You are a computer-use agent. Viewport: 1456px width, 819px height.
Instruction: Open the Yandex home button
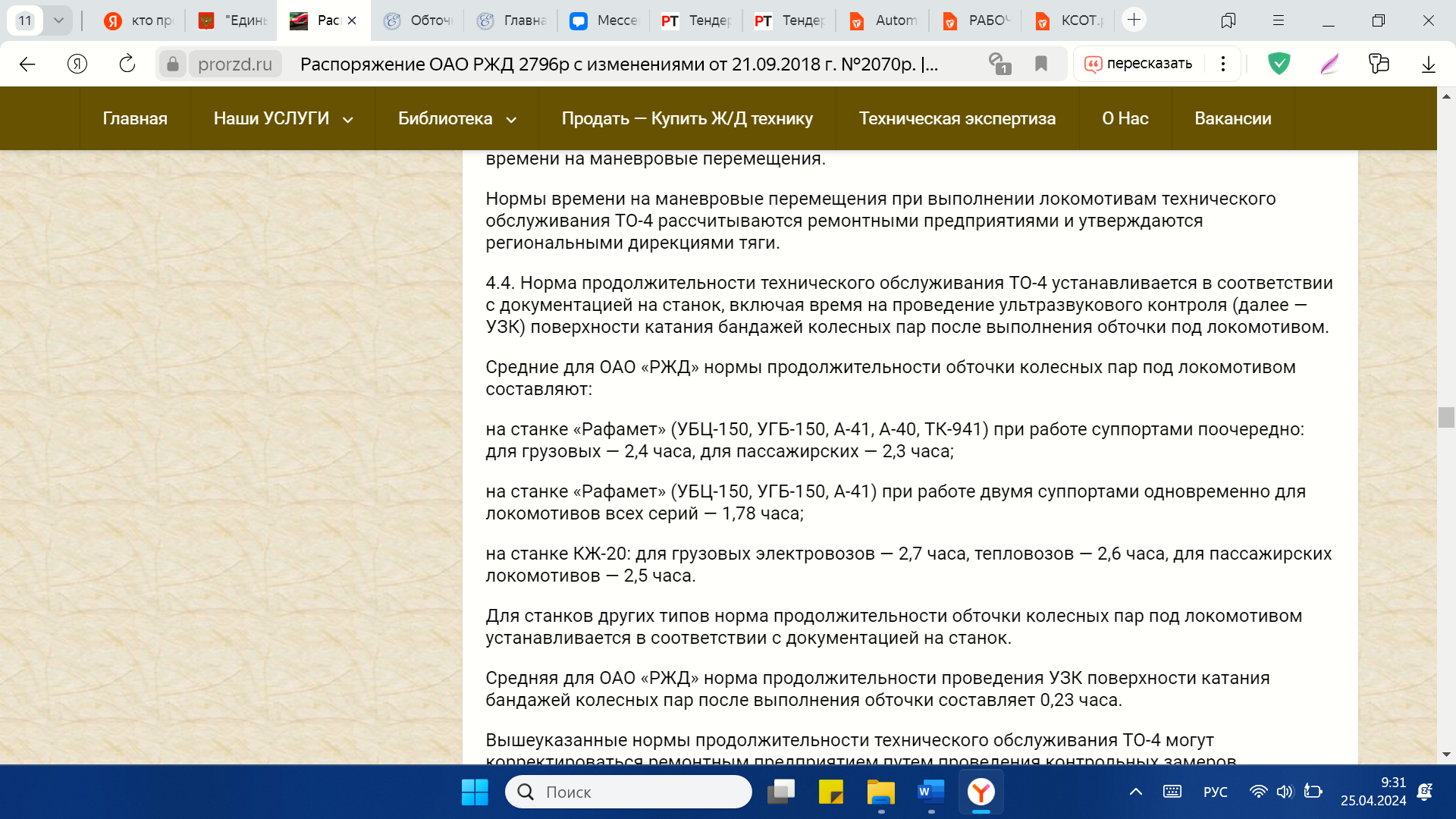coord(77,64)
